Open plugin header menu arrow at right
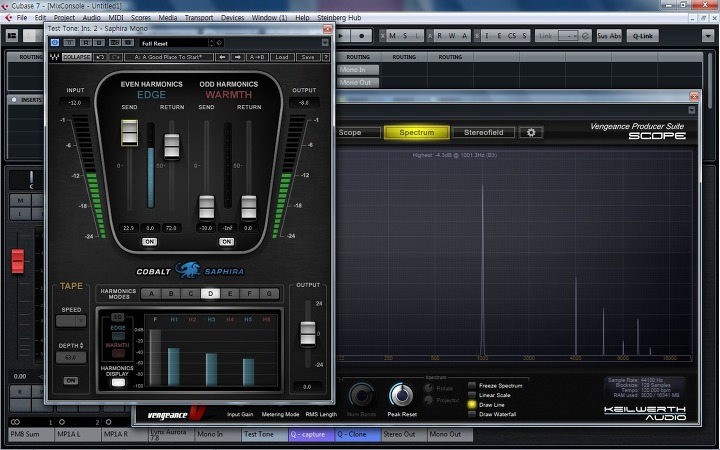Viewport: 720px width, 450px height. 325,43
